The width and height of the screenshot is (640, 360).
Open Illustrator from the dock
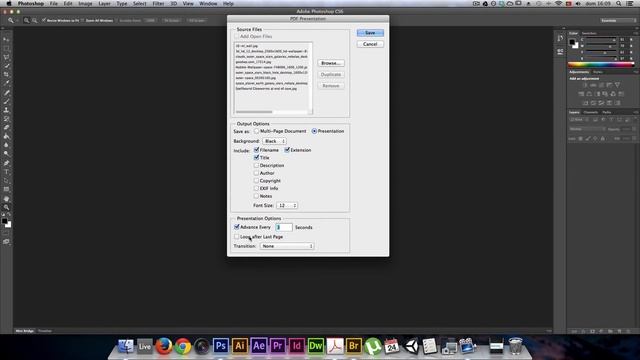[x=240, y=346]
